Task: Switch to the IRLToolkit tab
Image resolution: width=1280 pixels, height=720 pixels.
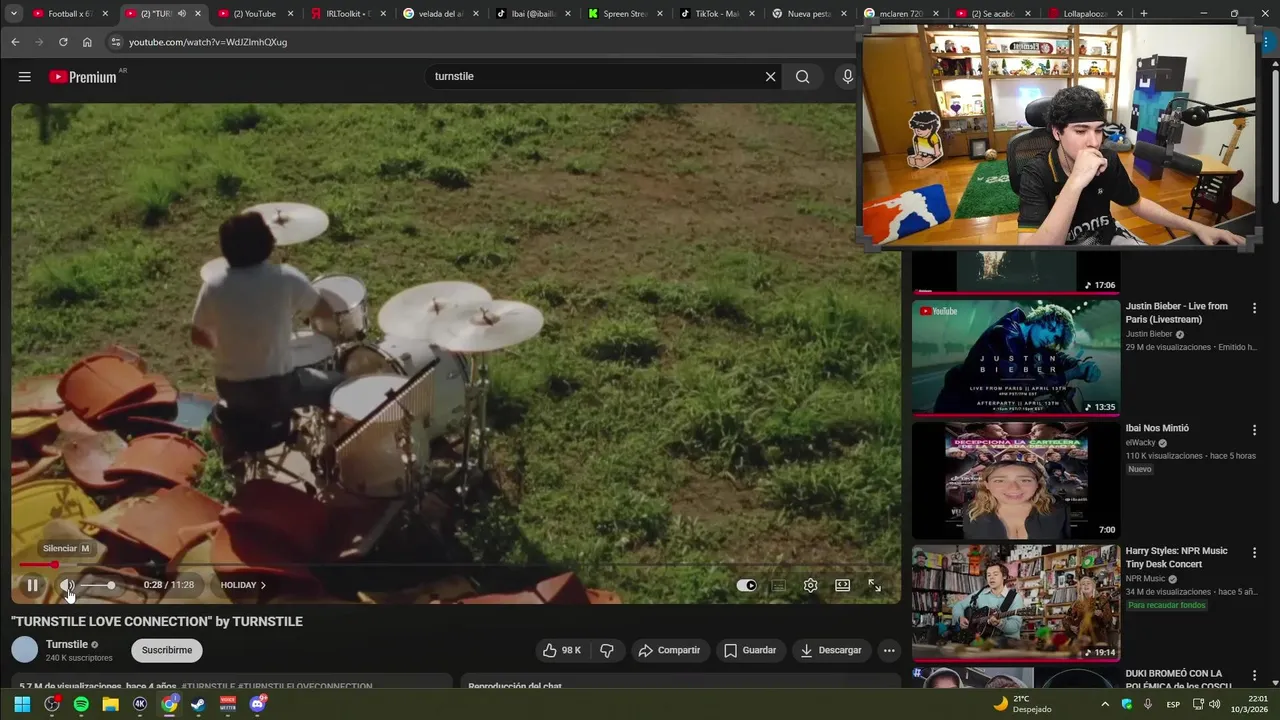Action: tap(348, 14)
